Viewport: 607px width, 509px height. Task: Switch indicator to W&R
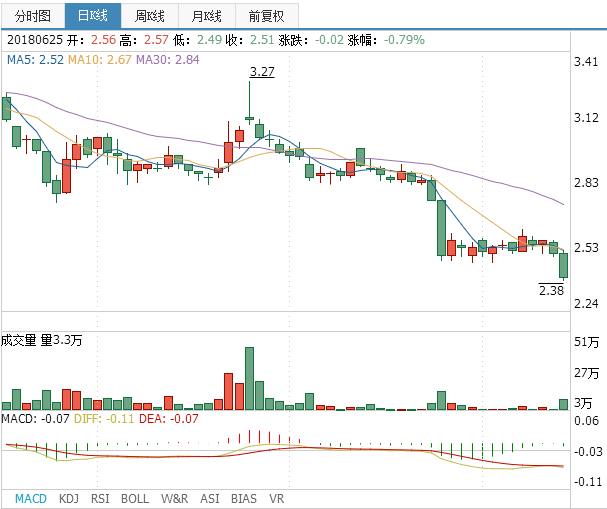click(x=175, y=498)
